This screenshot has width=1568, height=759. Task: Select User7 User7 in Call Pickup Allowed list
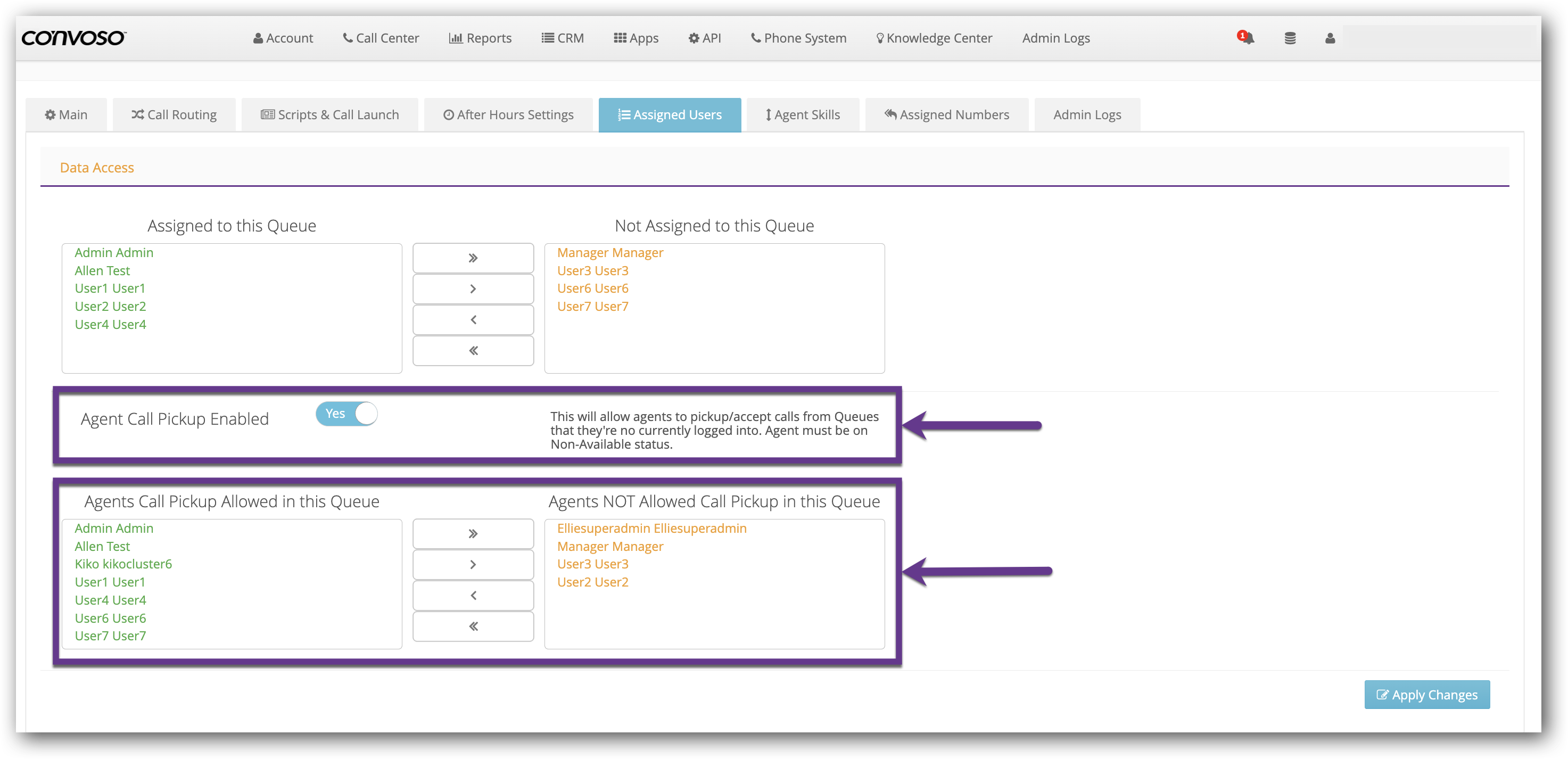pyautogui.click(x=110, y=636)
